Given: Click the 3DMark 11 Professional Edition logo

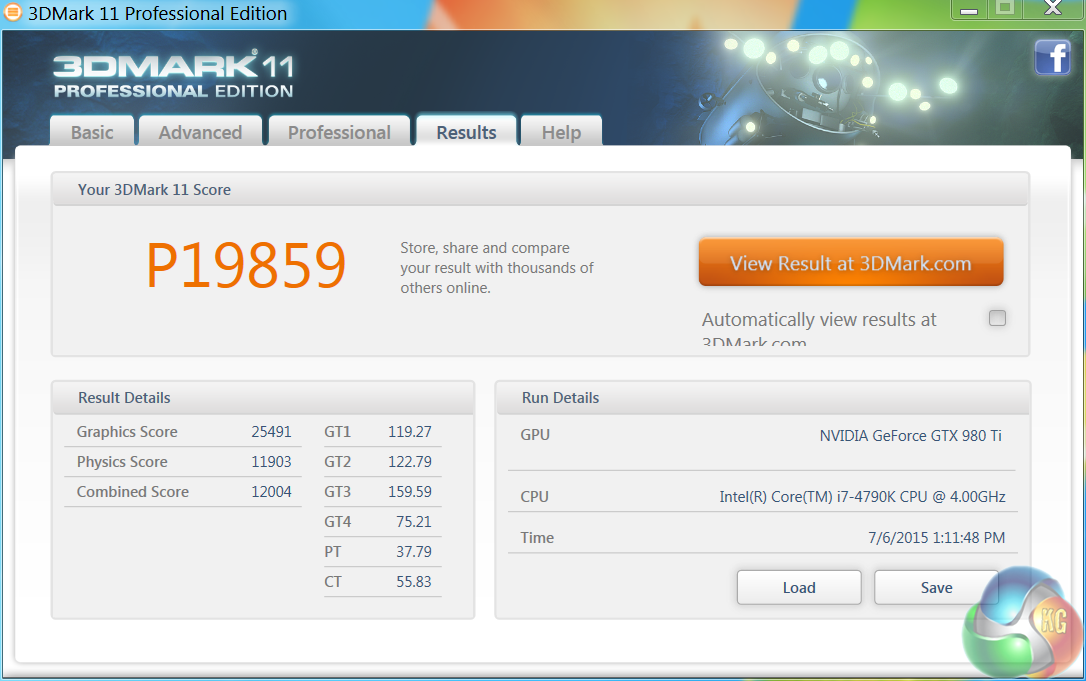Looking at the screenshot, I should tap(173, 74).
